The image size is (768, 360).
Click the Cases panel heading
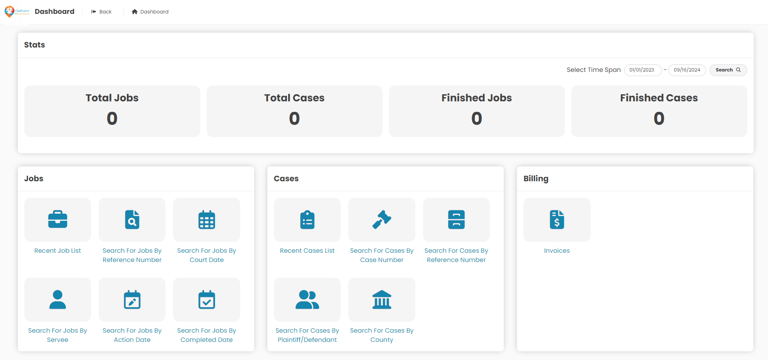[286, 179]
